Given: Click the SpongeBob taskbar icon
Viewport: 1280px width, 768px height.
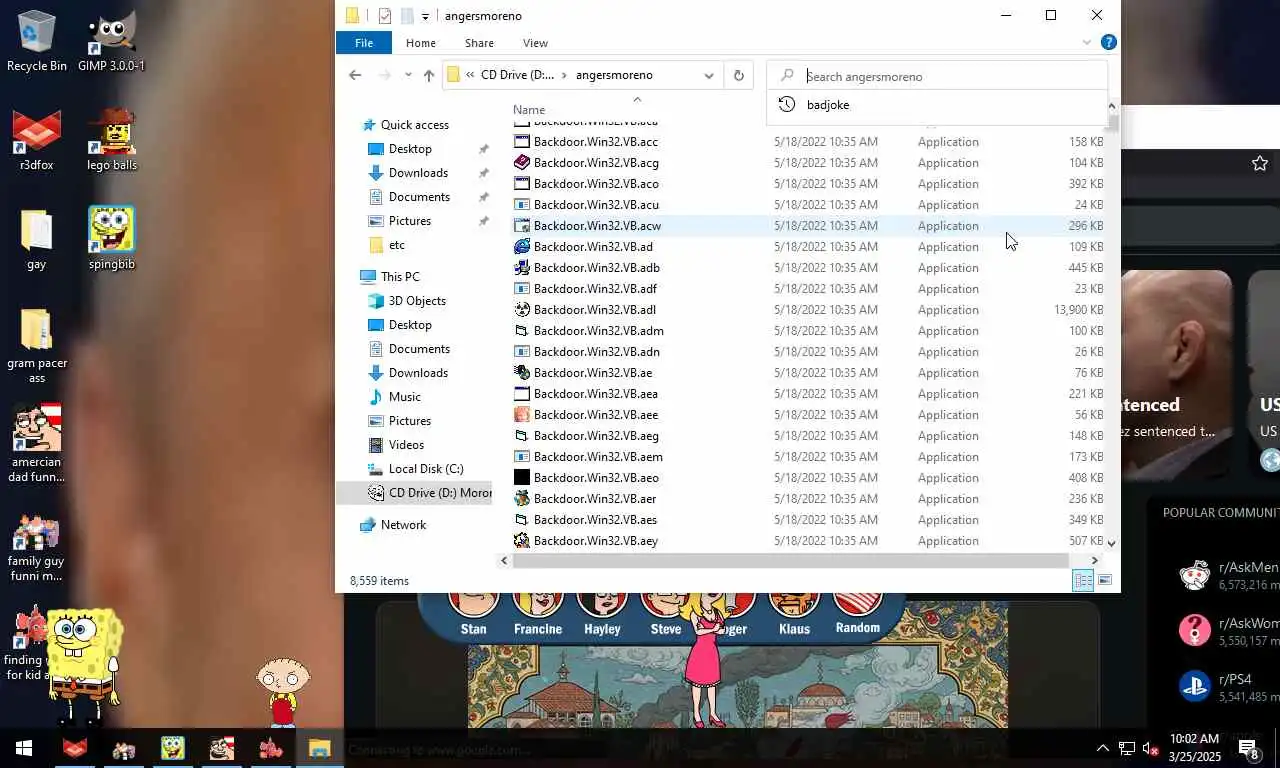Looking at the screenshot, I should tap(172, 748).
